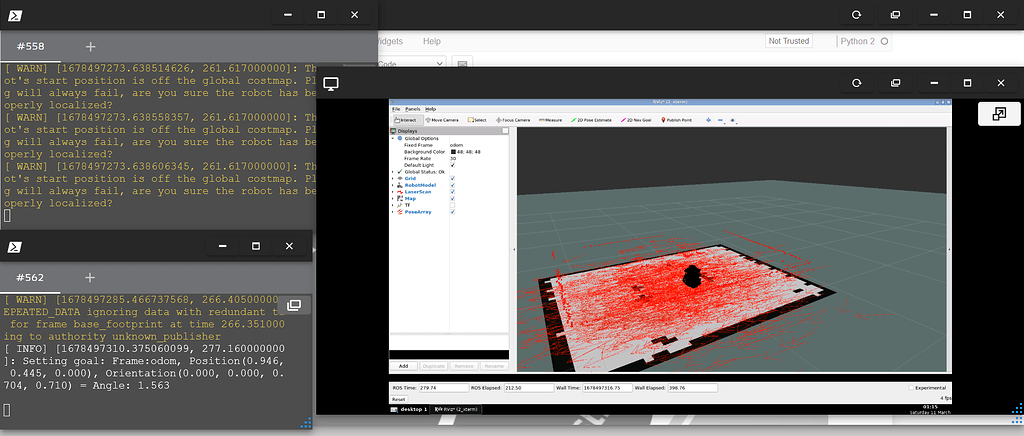Hide the Map display via checkbox
1024x436 pixels.
(453, 198)
